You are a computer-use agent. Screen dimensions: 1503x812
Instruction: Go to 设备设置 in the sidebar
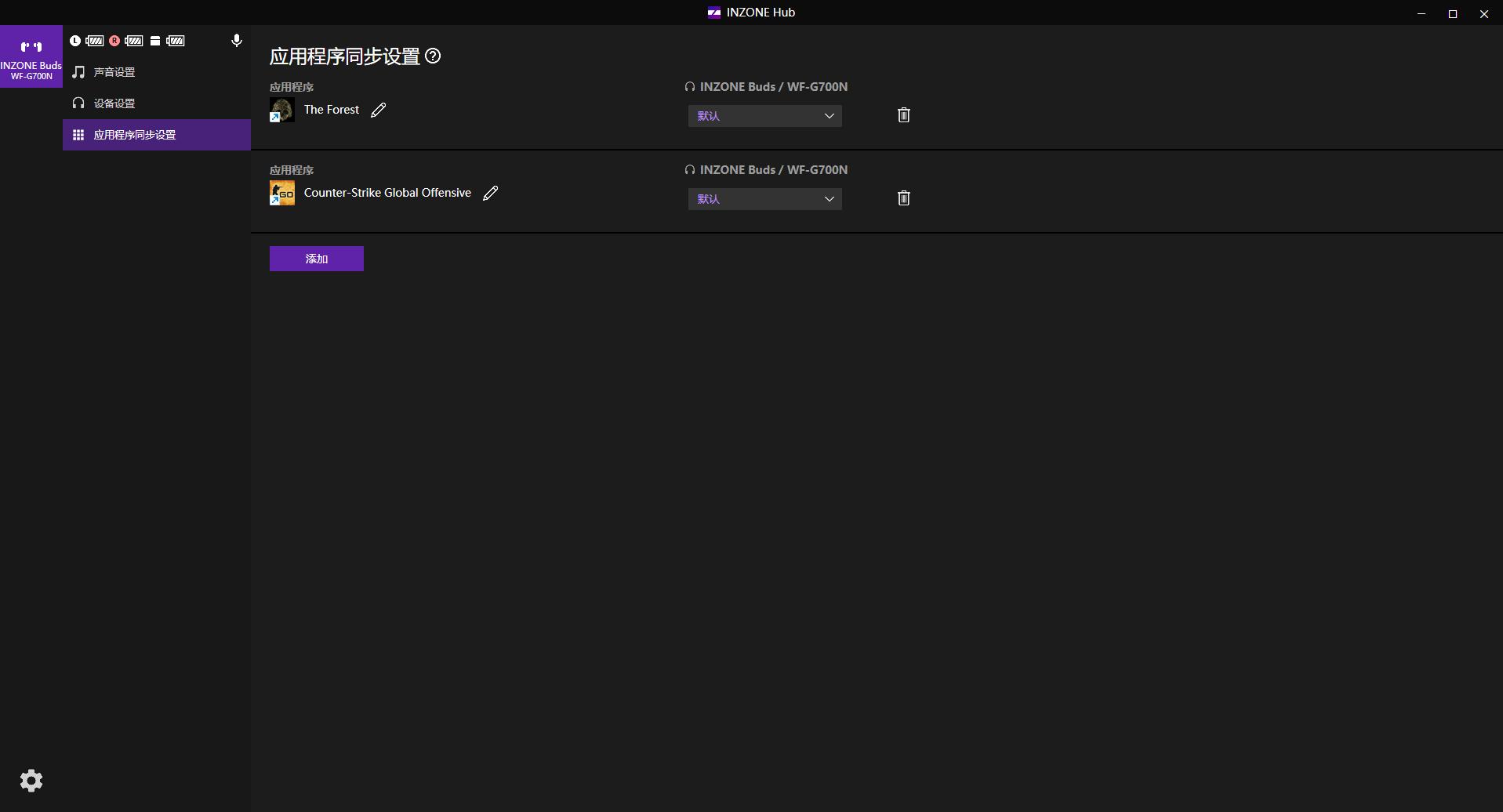coord(157,103)
